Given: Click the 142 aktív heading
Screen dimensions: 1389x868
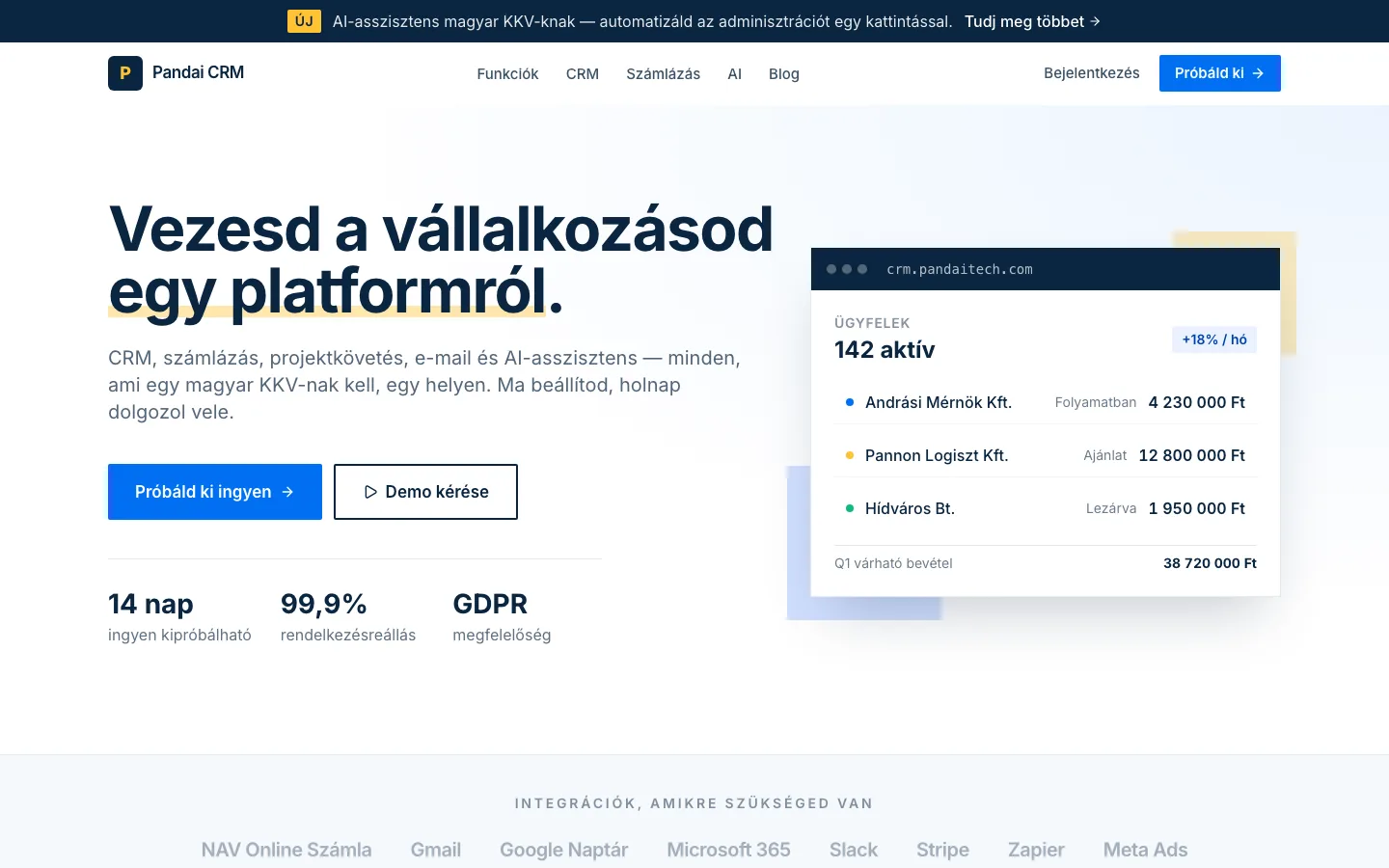Looking at the screenshot, I should (x=885, y=349).
